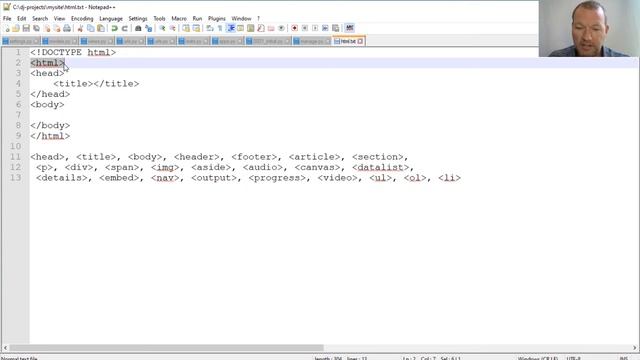The image size is (640, 360).
Task: Open the File menu
Action: (x=7, y=18)
